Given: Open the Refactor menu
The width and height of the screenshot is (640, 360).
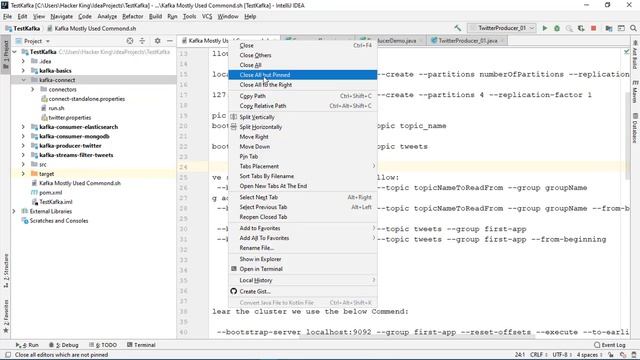Looking at the screenshot, I should click(x=133, y=16).
